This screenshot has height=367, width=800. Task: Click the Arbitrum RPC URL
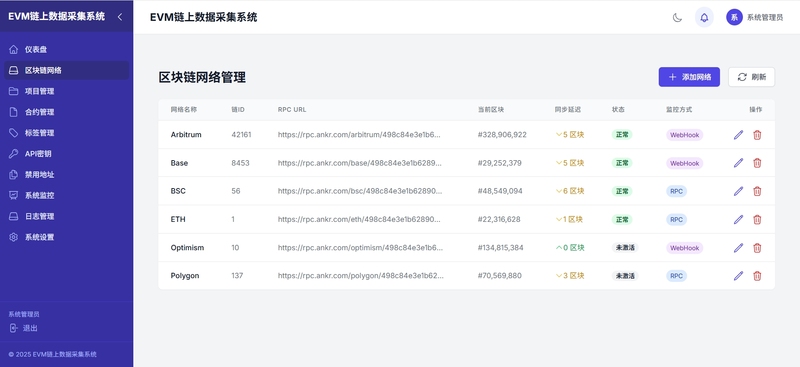coord(359,135)
